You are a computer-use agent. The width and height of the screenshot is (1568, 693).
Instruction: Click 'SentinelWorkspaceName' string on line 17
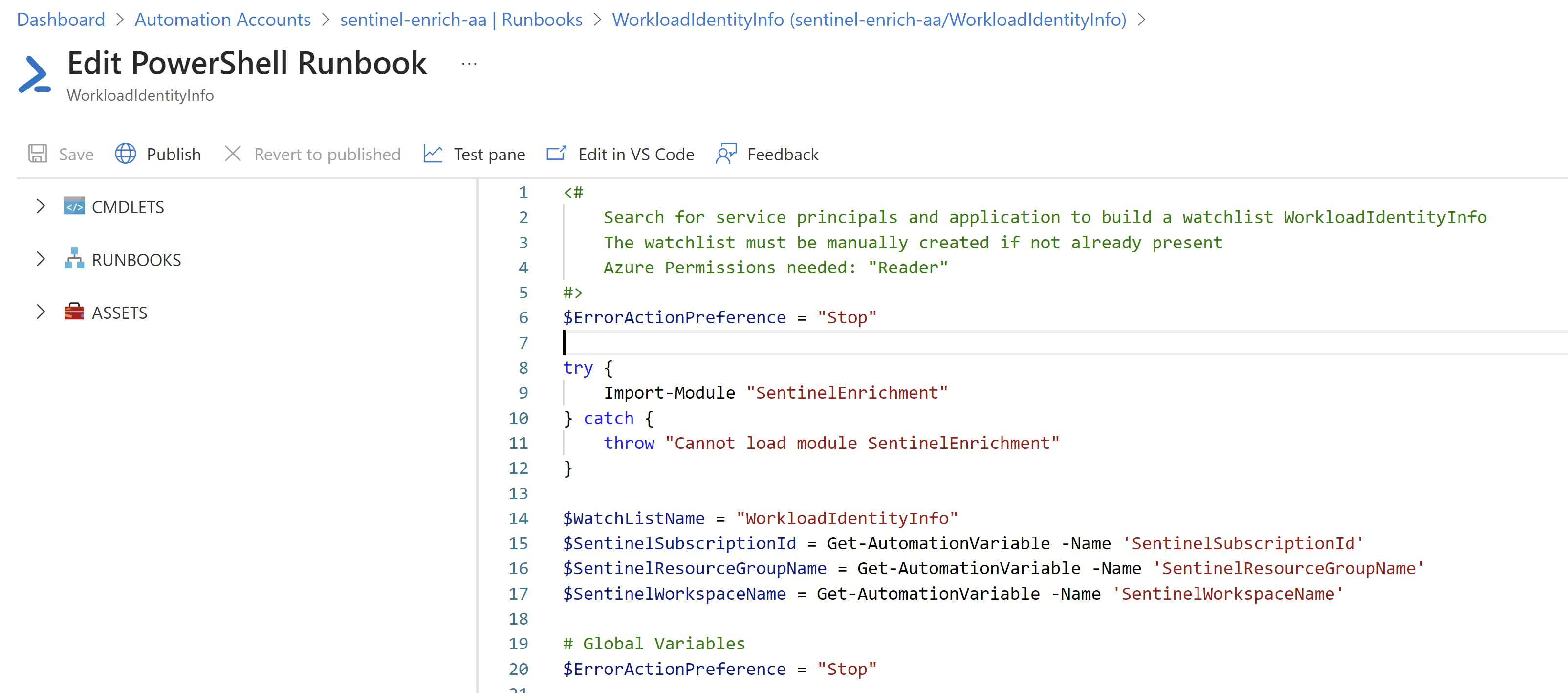(1228, 594)
